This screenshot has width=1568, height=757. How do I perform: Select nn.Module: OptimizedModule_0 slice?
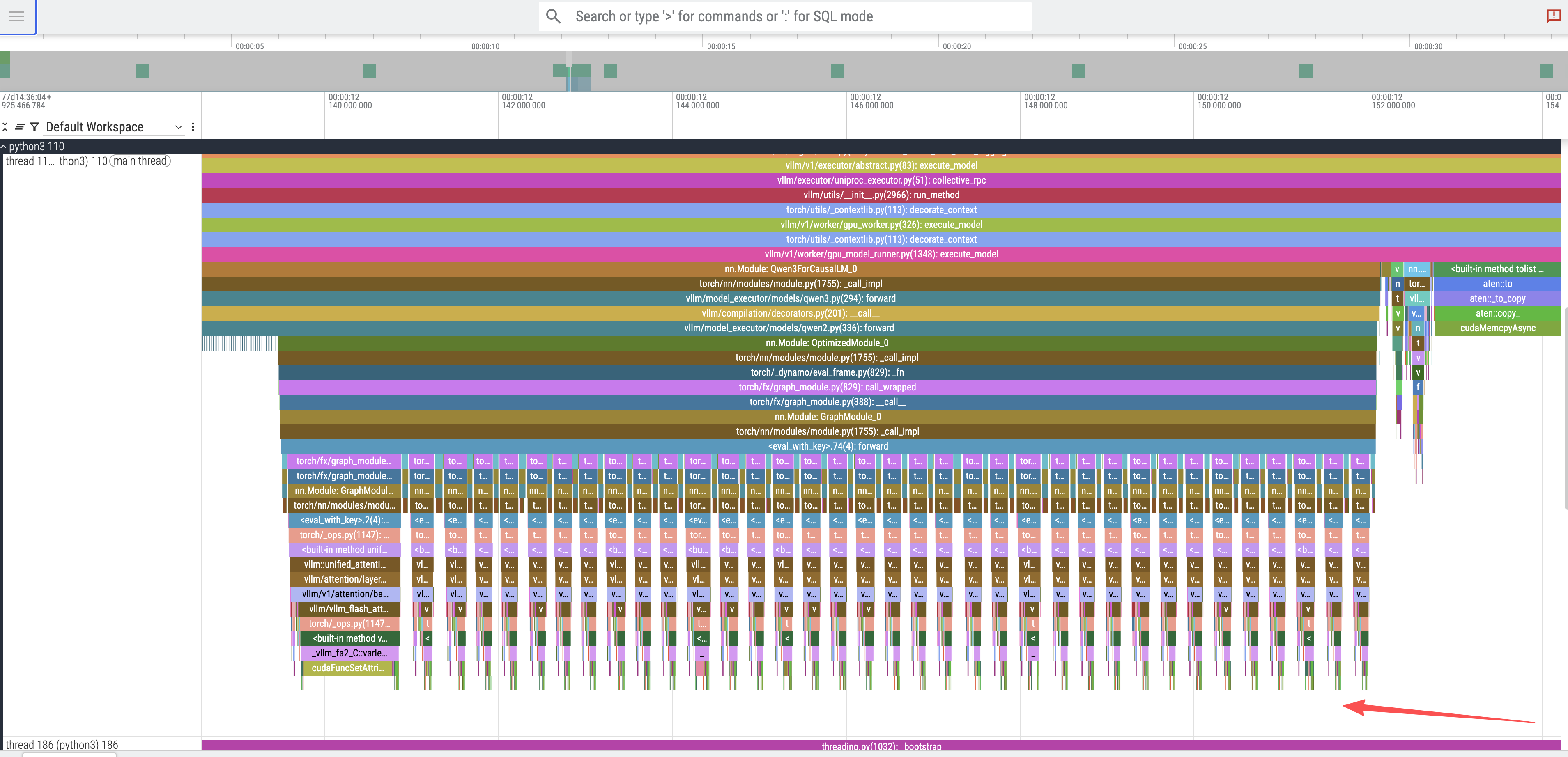click(827, 343)
